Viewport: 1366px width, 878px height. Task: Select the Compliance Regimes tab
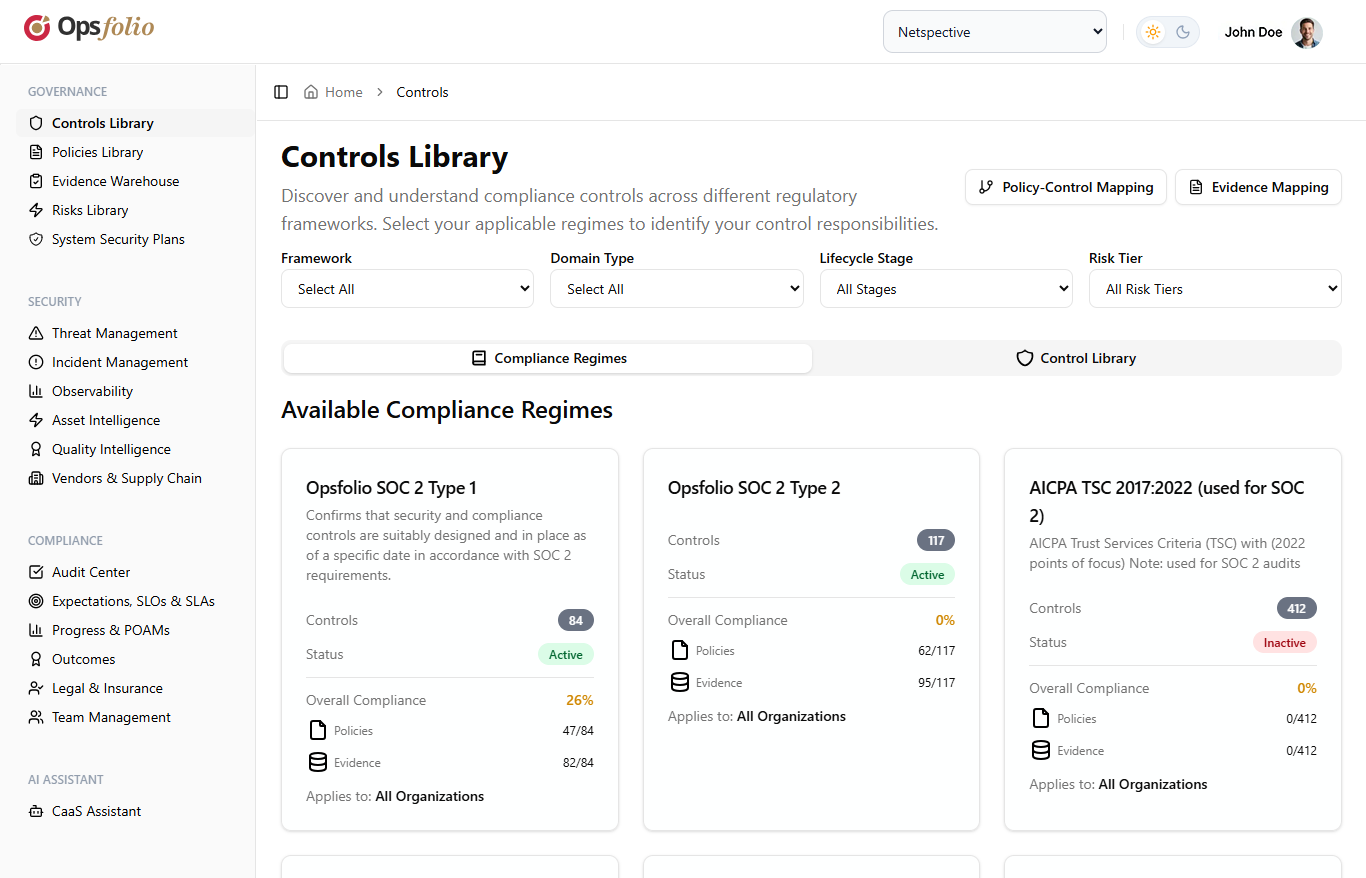tap(548, 357)
